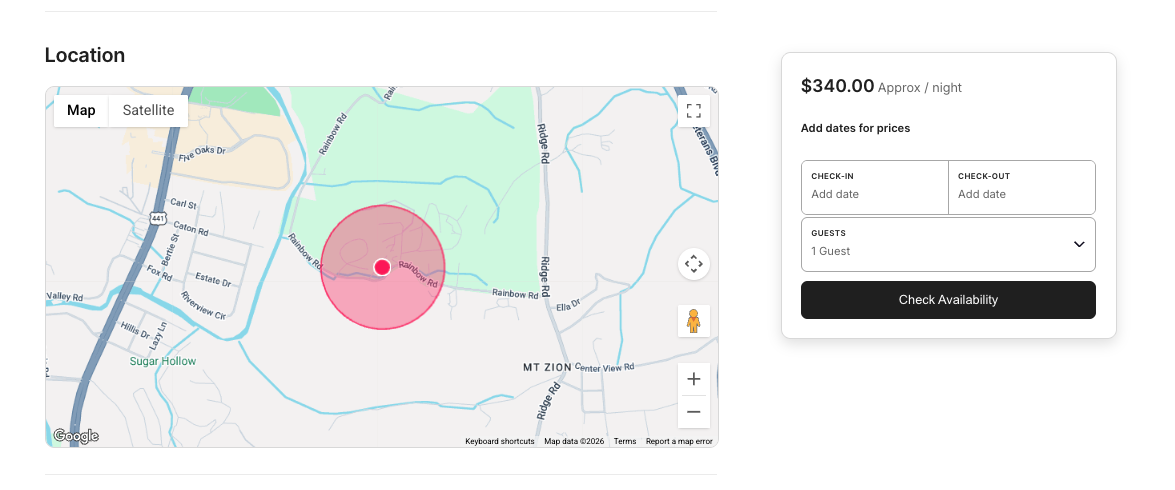The image size is (1175, 490).
Task: Click the US 441 highway shield
Action: tap(159, 217)
